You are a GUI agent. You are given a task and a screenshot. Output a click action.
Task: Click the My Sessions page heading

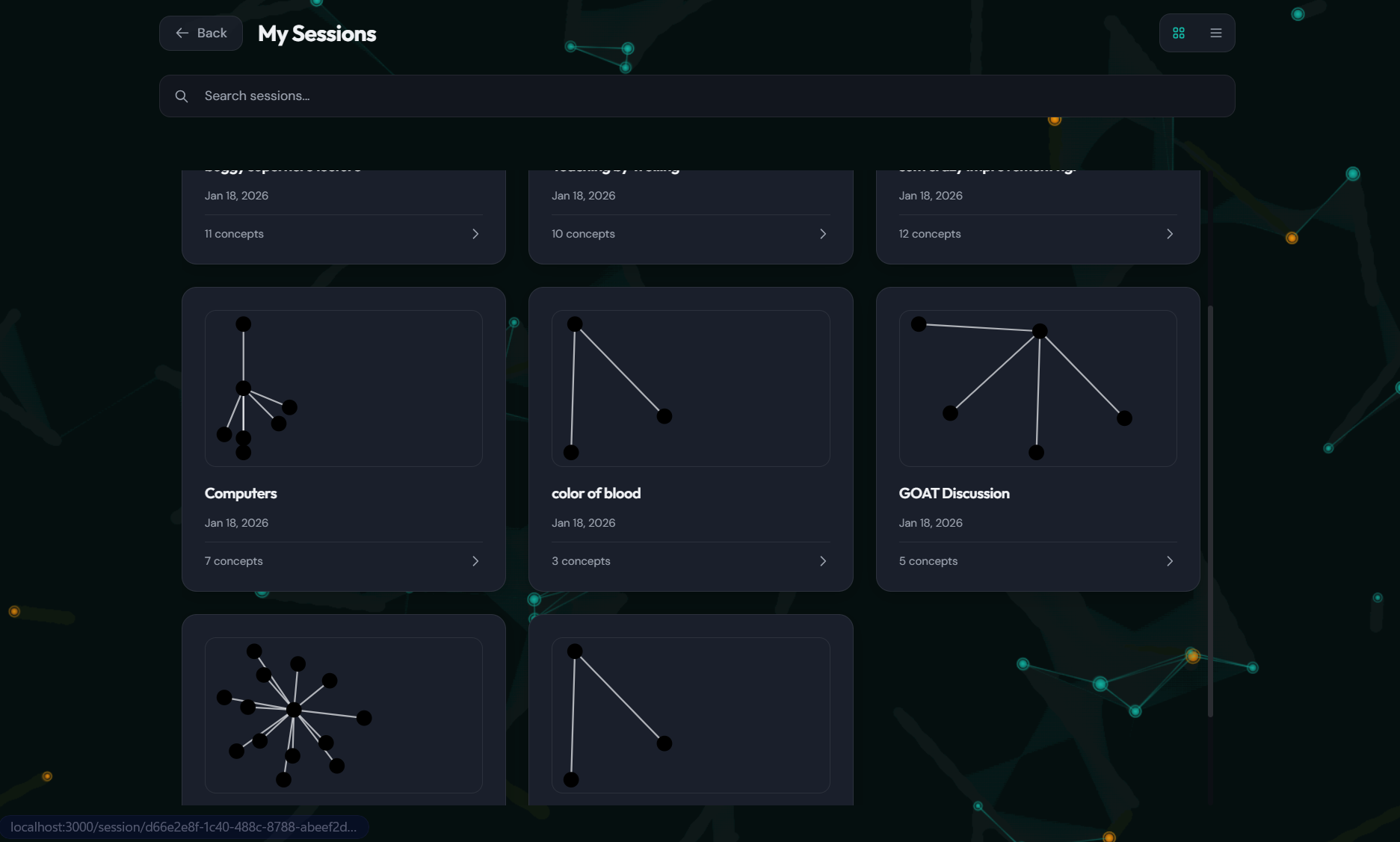click(x=317, y=34)
